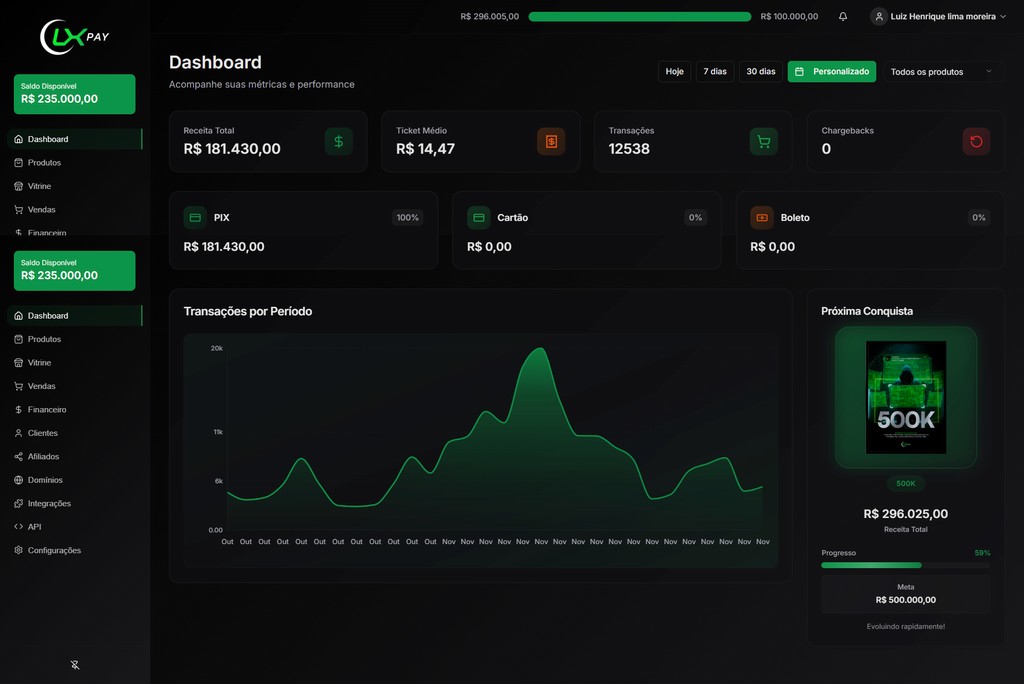Toggle the sidebar unpin icon at bottom
Screen dimensions: 1024x684
click(75, 665)
